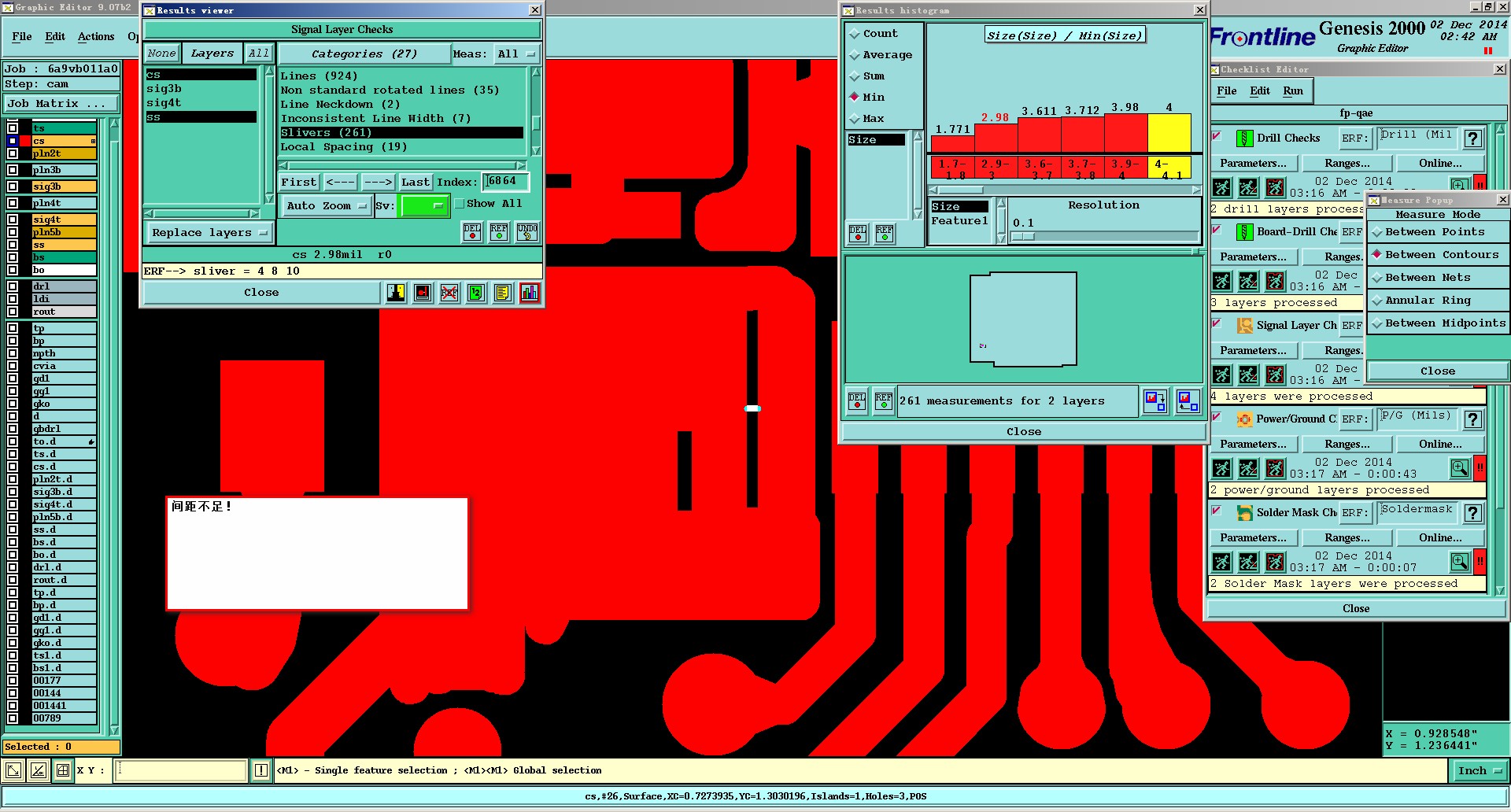Select Slivers (261) category row
1511x812 pixels.
point(401,133)
